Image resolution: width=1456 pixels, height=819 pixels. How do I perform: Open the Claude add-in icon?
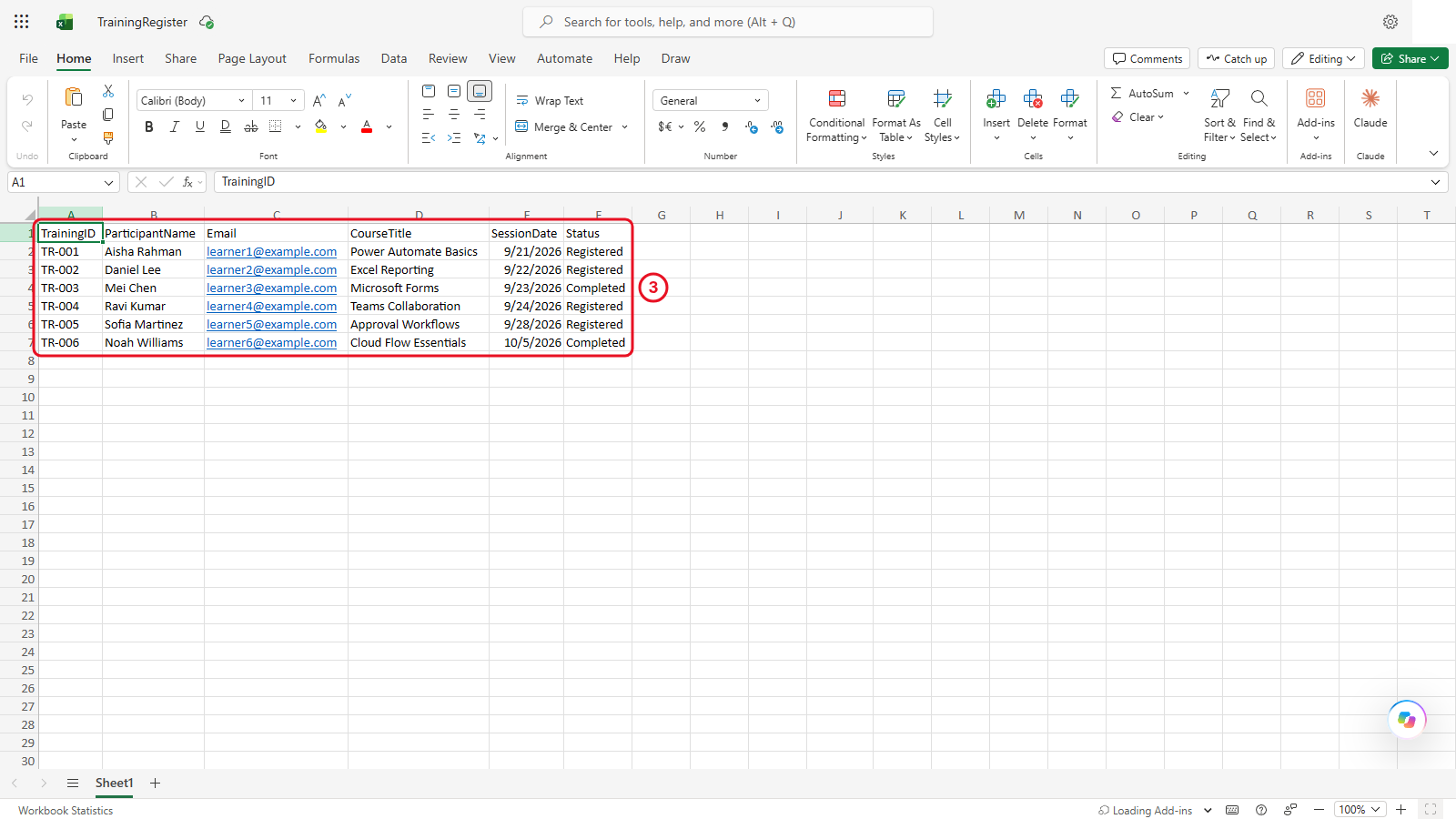click(x=1370, y=98)
